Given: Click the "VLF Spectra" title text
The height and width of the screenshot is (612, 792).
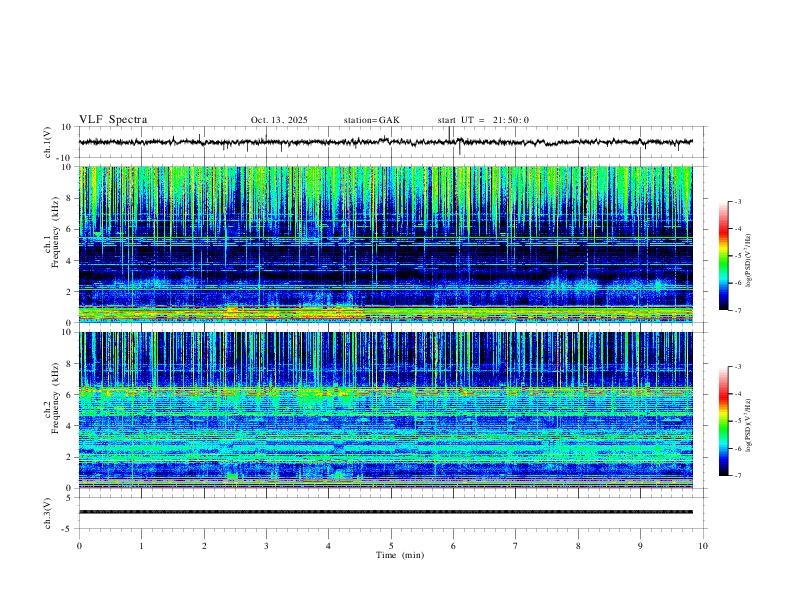Looking at the screenshot, I should [113, 120].
